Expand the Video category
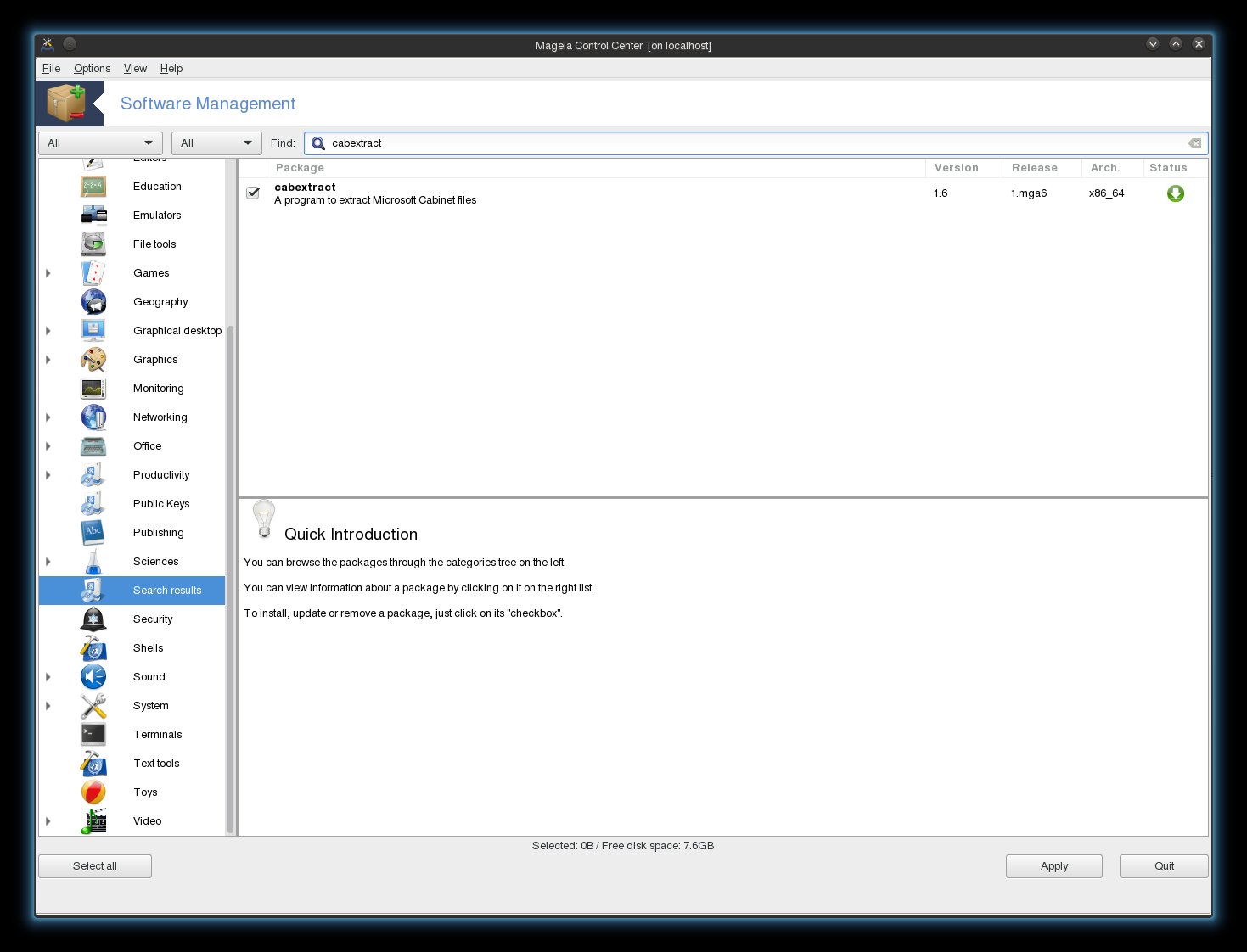This screenshot has width=1247, height=952. click(x=48, y=821)
